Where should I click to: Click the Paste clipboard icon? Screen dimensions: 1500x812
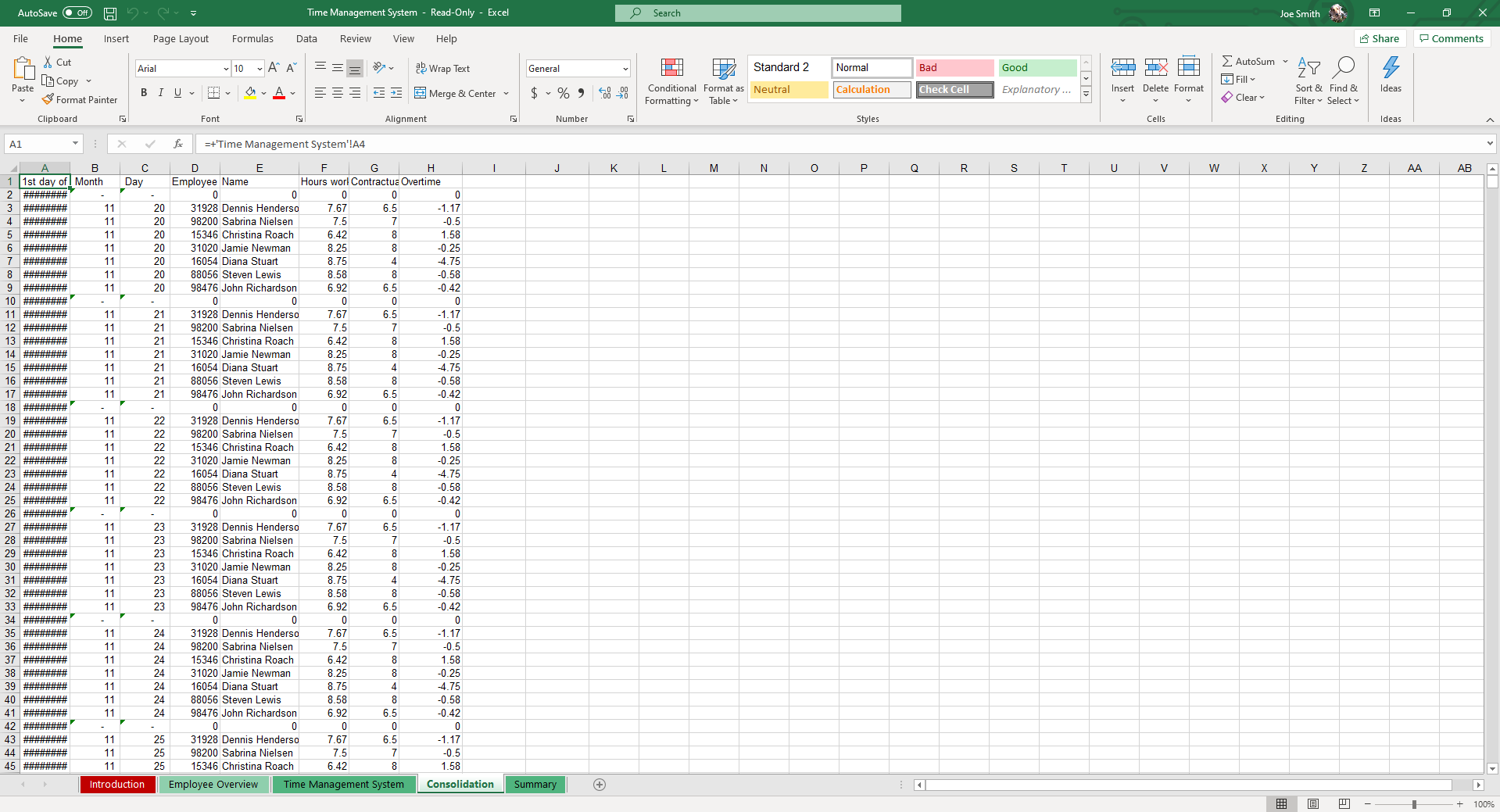[x=23, y=69]
